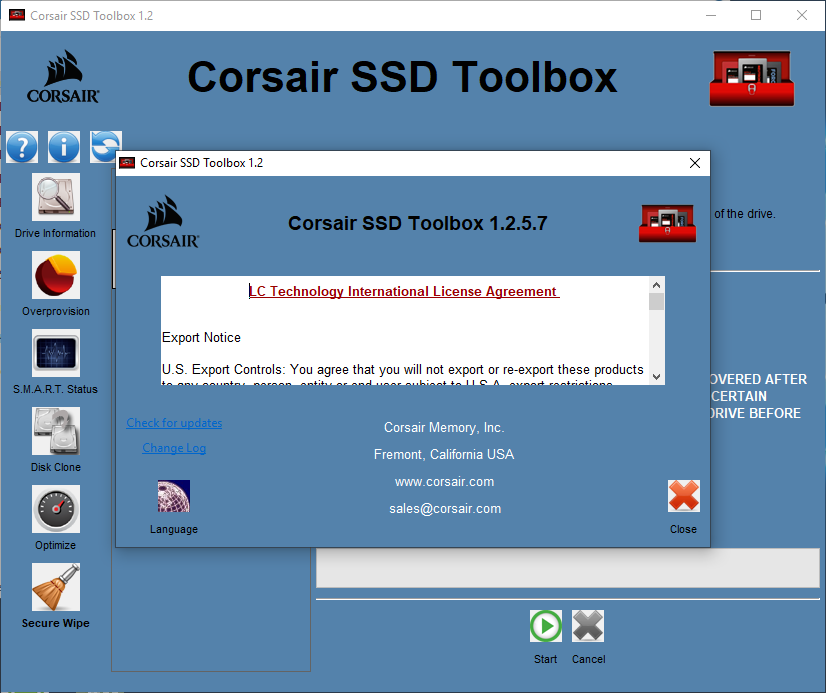826x693 pixels.
Task: Open the Optimize tool
Action: click(55, 509)
